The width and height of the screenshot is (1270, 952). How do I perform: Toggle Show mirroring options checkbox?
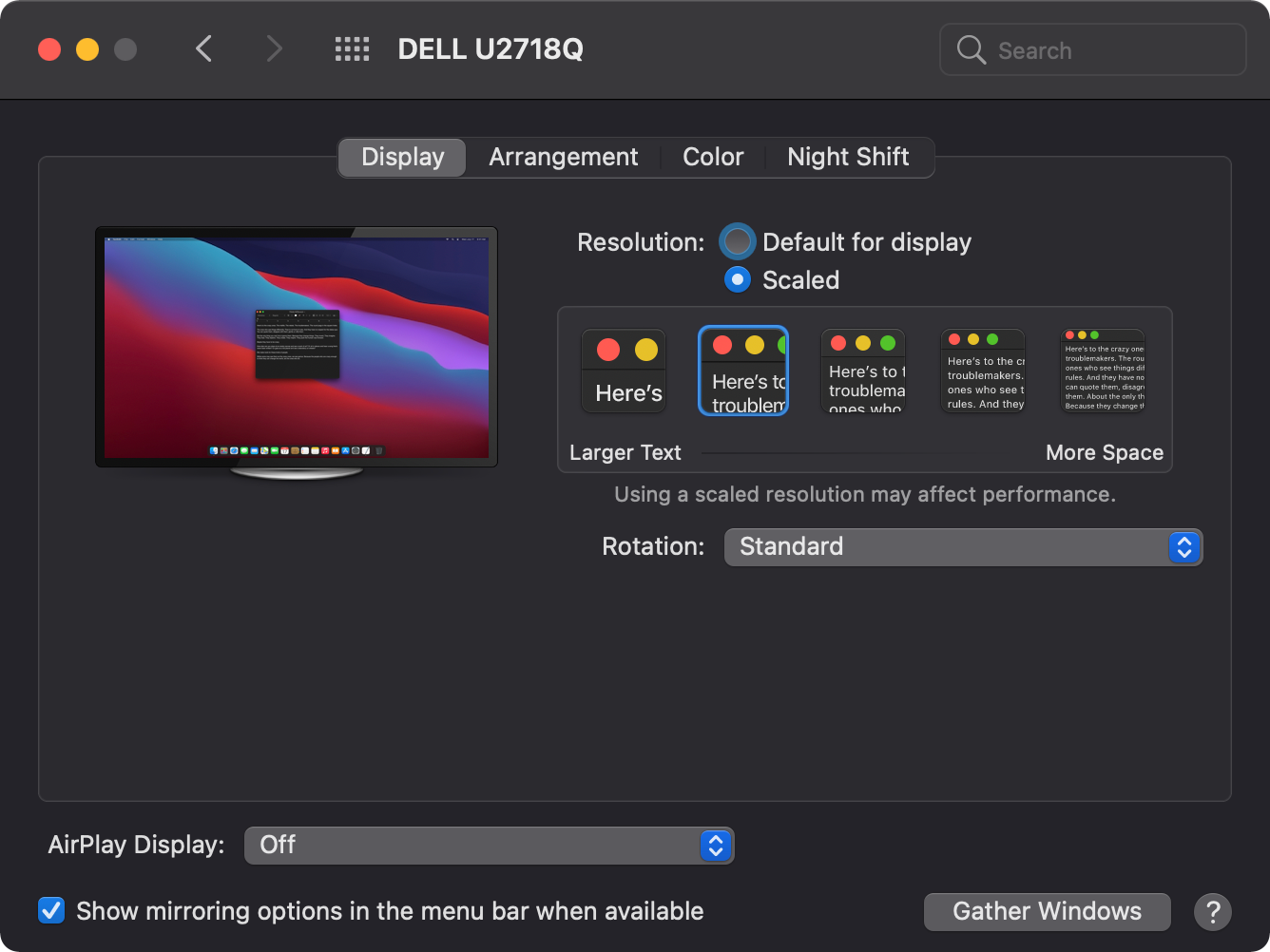(x=51, y=910)
